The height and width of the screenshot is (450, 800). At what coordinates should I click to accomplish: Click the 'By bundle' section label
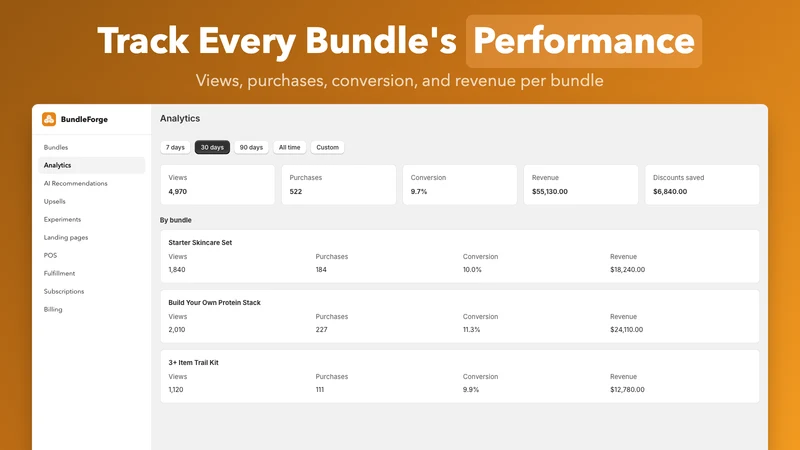tap(176, 220)
